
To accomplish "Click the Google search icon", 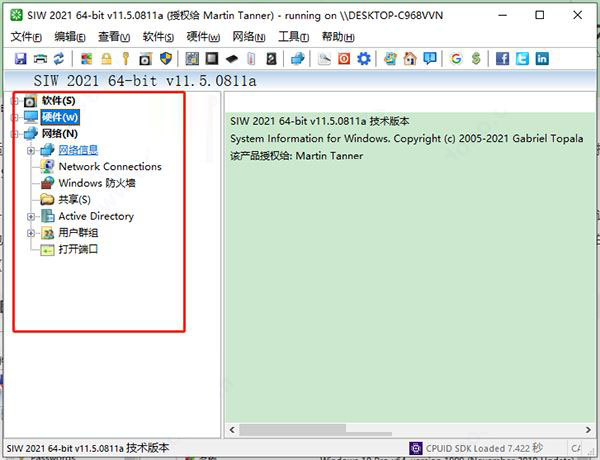I will click(x=456, y=59).
